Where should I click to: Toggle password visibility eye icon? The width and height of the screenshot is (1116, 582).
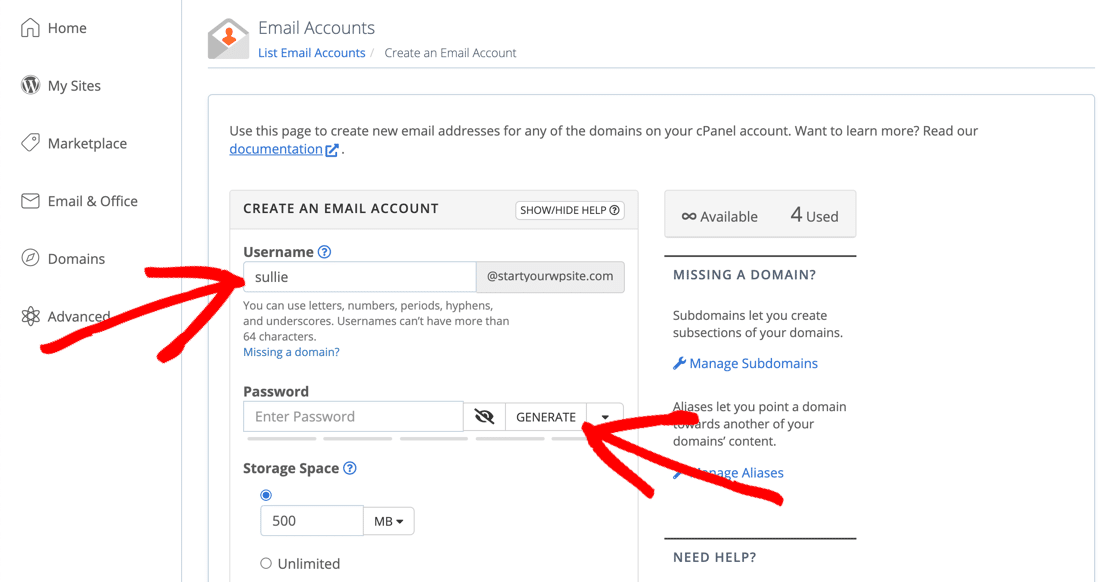[x=484, y=417]
